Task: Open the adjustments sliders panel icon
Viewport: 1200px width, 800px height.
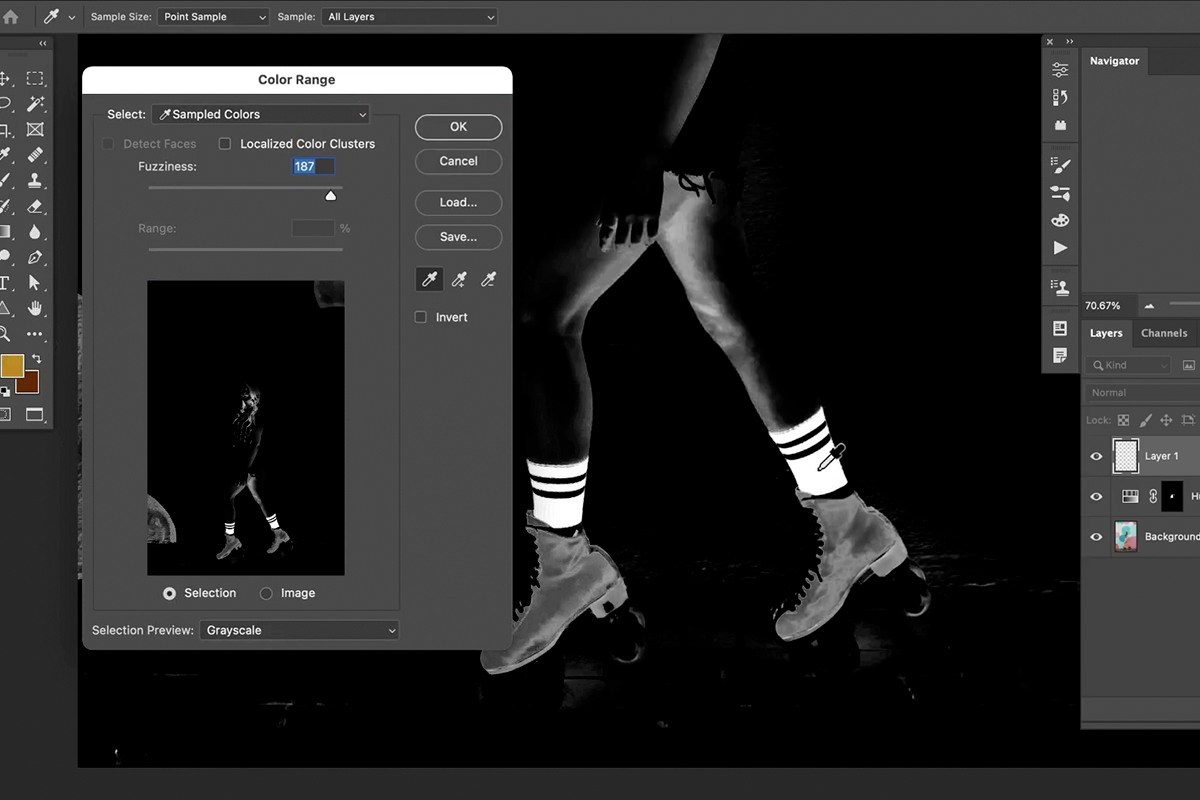Action: tap(1061, 69)
